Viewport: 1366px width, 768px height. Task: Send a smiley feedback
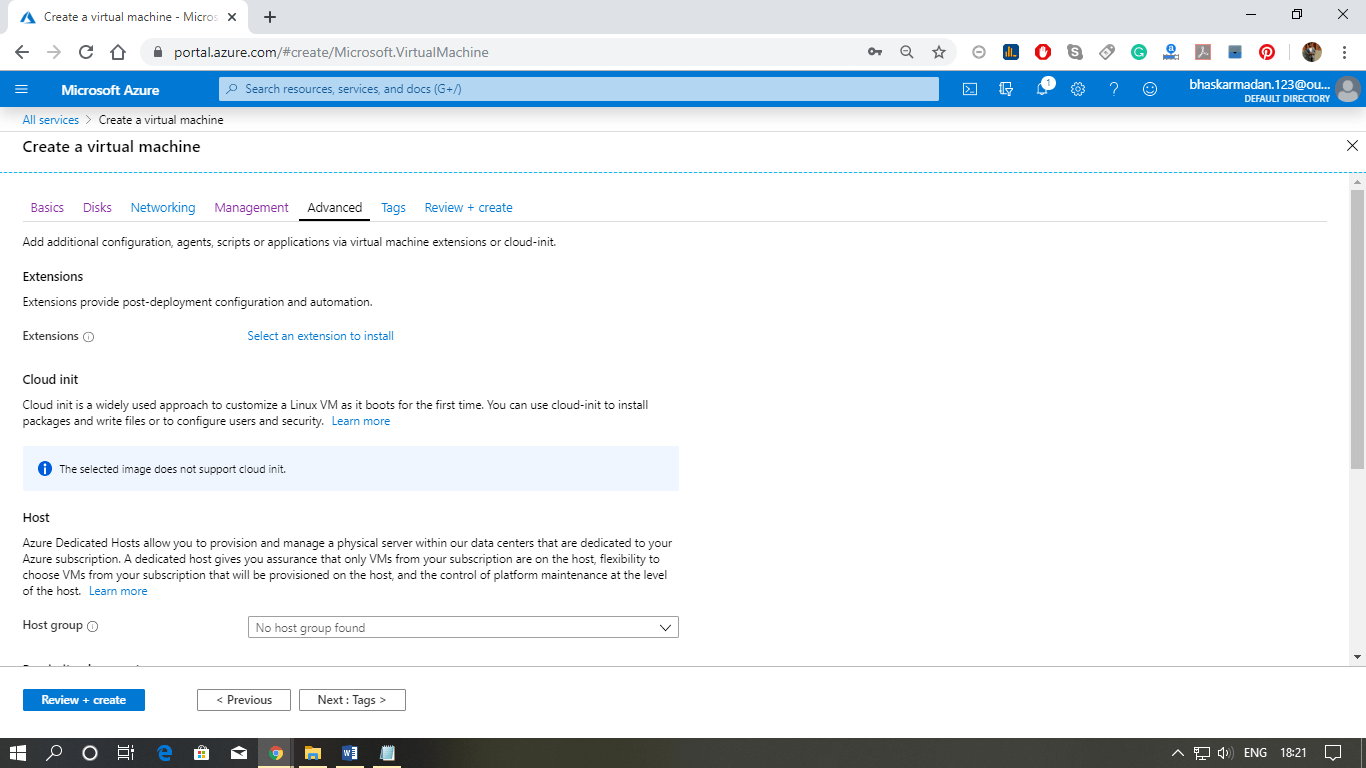tap(1150, 88)
